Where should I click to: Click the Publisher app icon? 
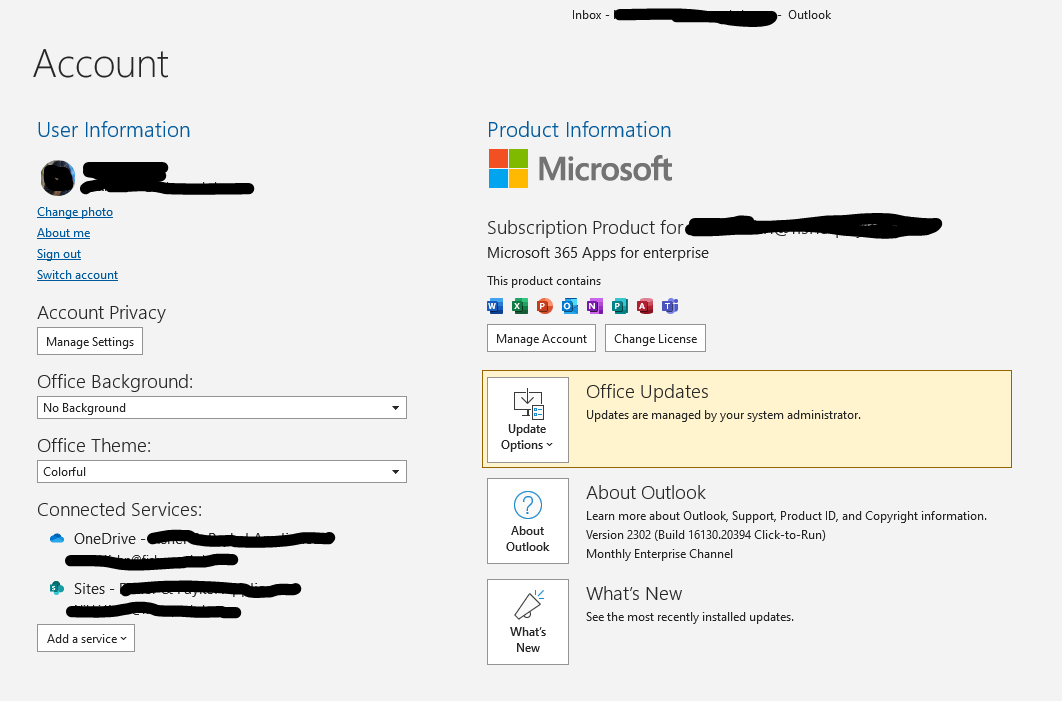[x=620, y=306]
